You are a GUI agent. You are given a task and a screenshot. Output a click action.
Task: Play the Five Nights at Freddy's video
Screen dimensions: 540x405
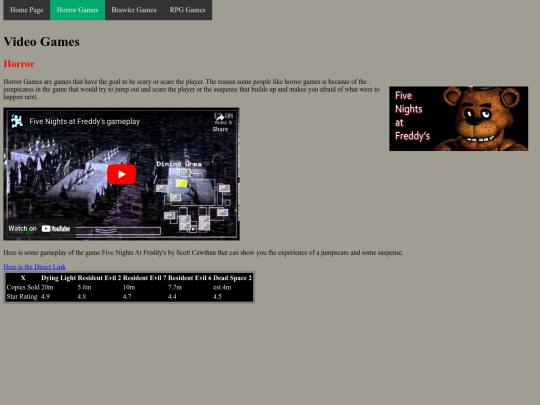click(121, 174)
